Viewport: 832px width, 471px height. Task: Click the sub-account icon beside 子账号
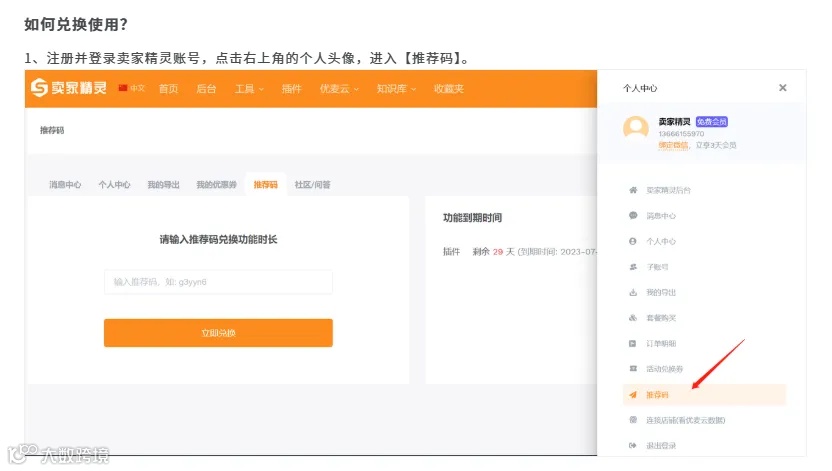(x=633, y=266)
